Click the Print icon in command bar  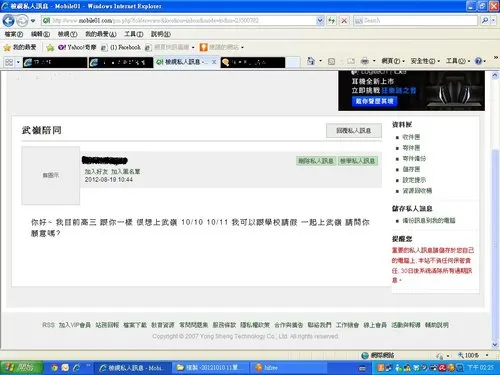pyautogui.click(x=365, y=61)
